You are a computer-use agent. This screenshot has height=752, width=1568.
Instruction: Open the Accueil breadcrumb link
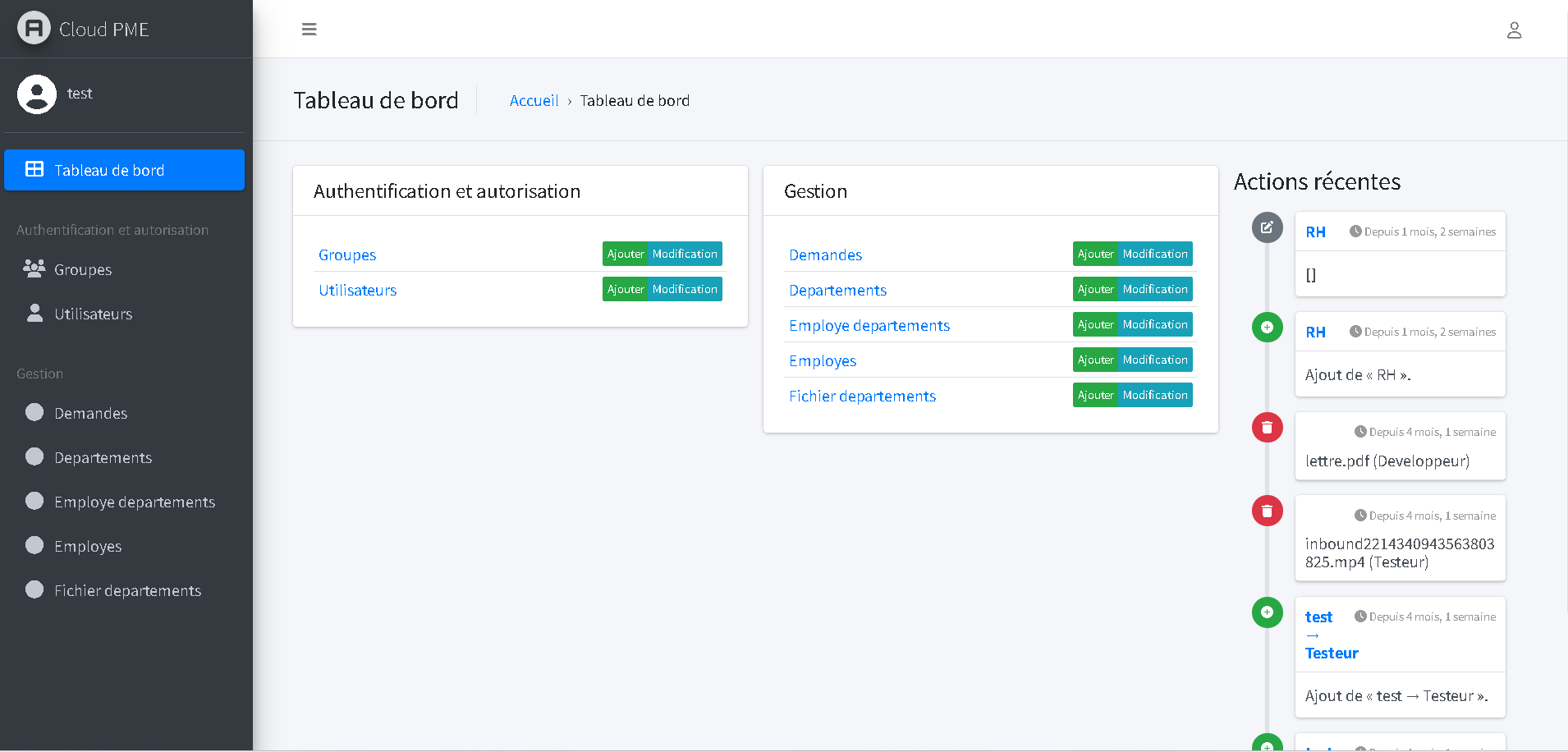point(534,100)
